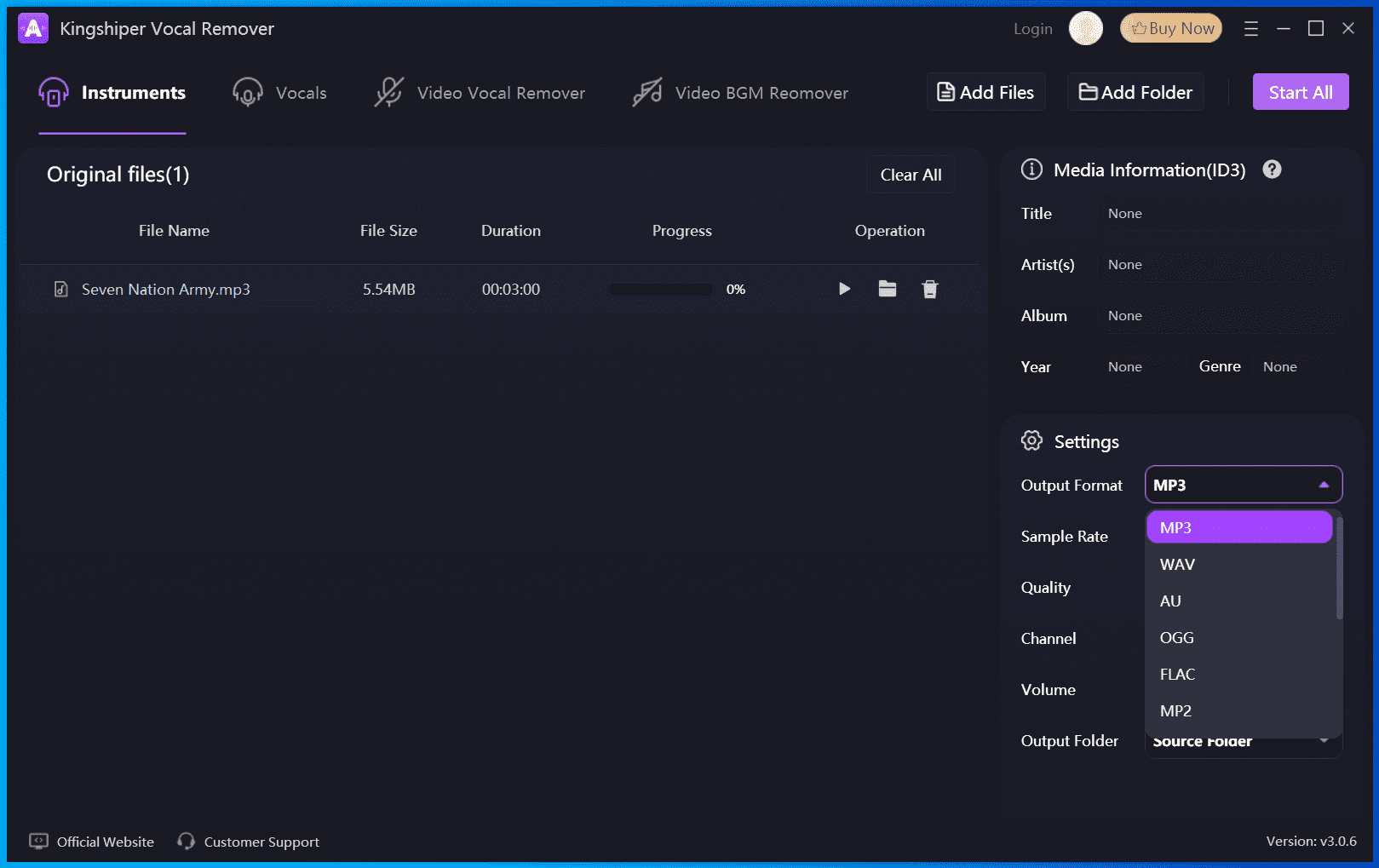The image size is (1379, 868).
Task: Click the music file icon beside Seven Nation Army
Action: coord(61,289)
